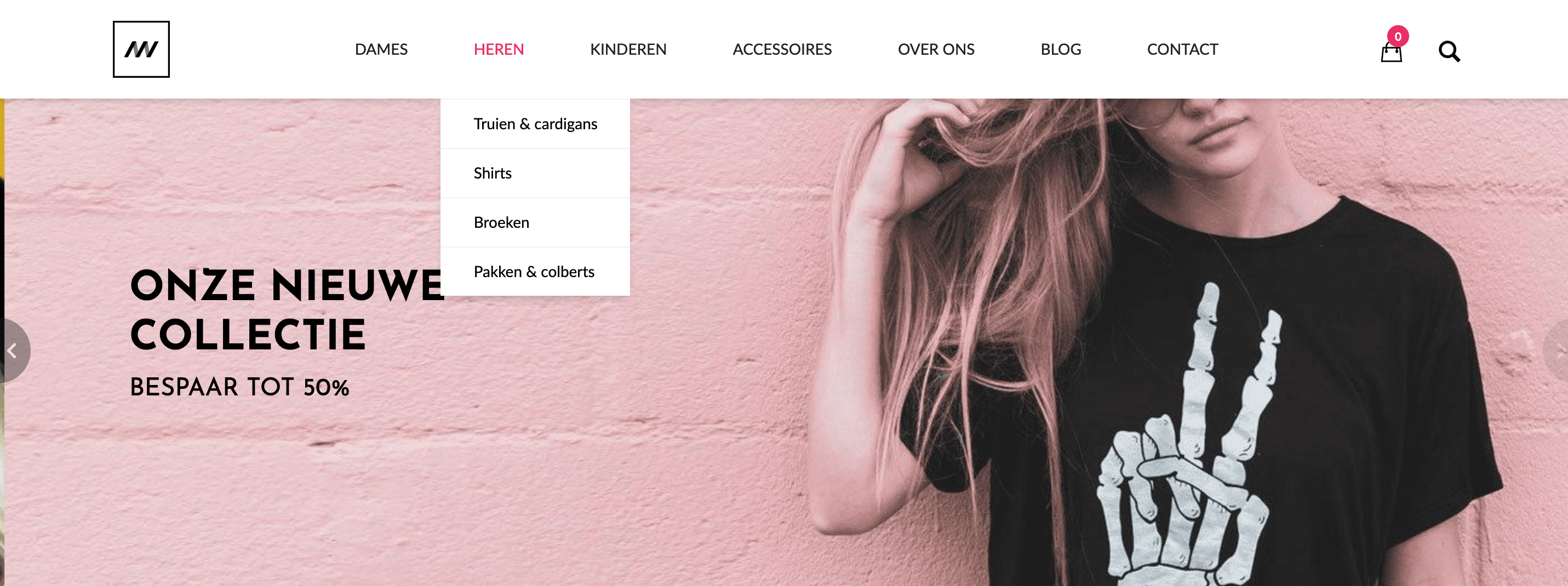Open the Kinderen category
This screenshot has width=1568, height=586.
[628, 49]
